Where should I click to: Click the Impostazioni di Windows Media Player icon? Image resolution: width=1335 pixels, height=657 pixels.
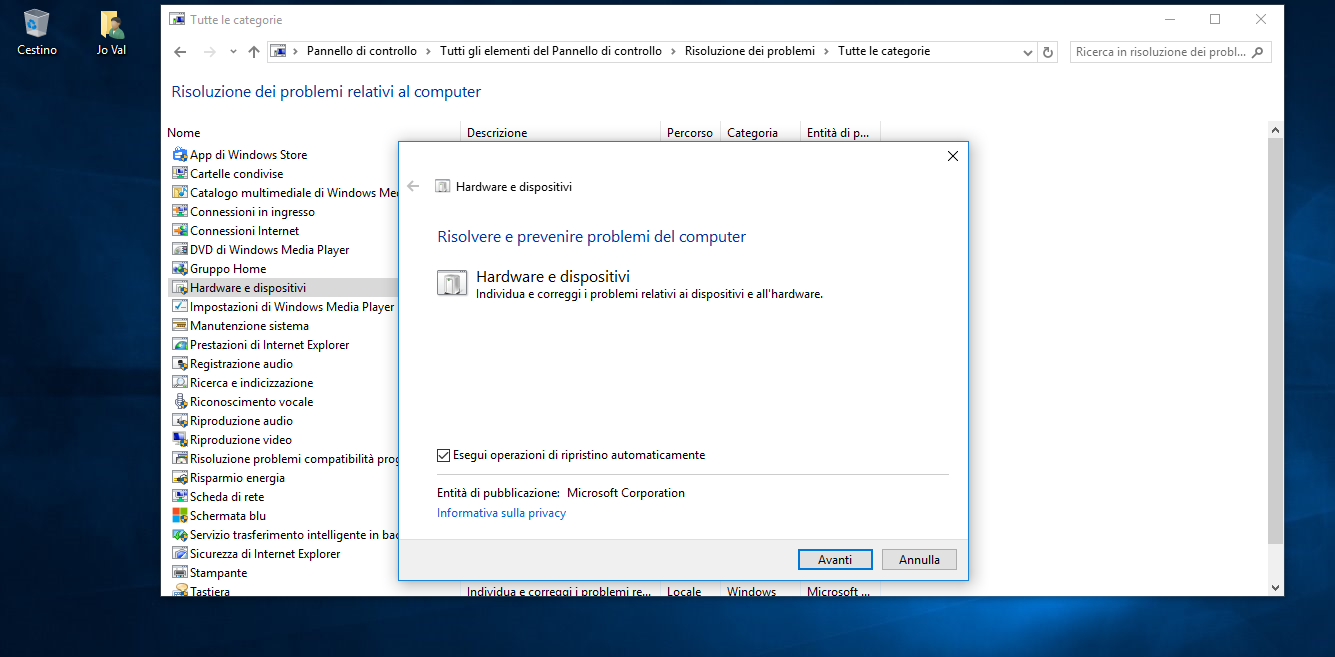pos(180,307)
